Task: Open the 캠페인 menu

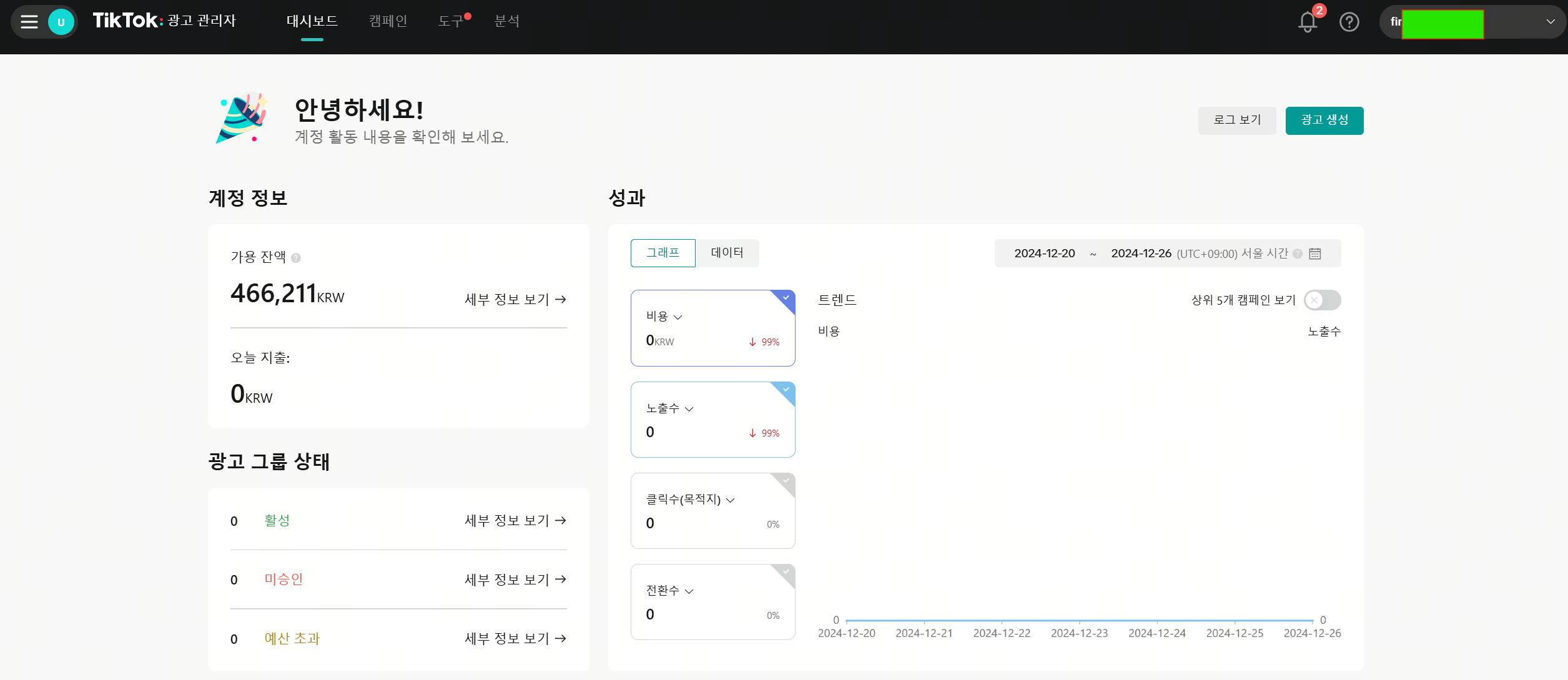Action: click(x=388, y=21)
